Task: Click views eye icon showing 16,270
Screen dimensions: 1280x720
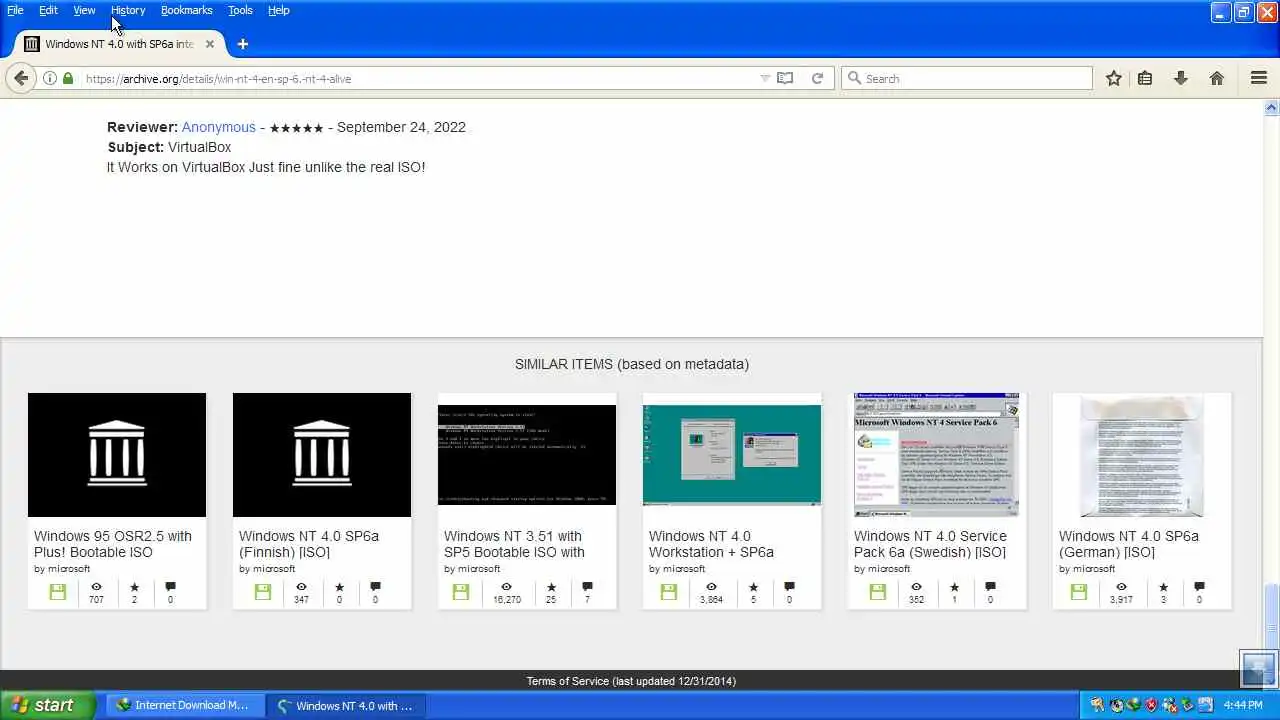Action: 506,587
